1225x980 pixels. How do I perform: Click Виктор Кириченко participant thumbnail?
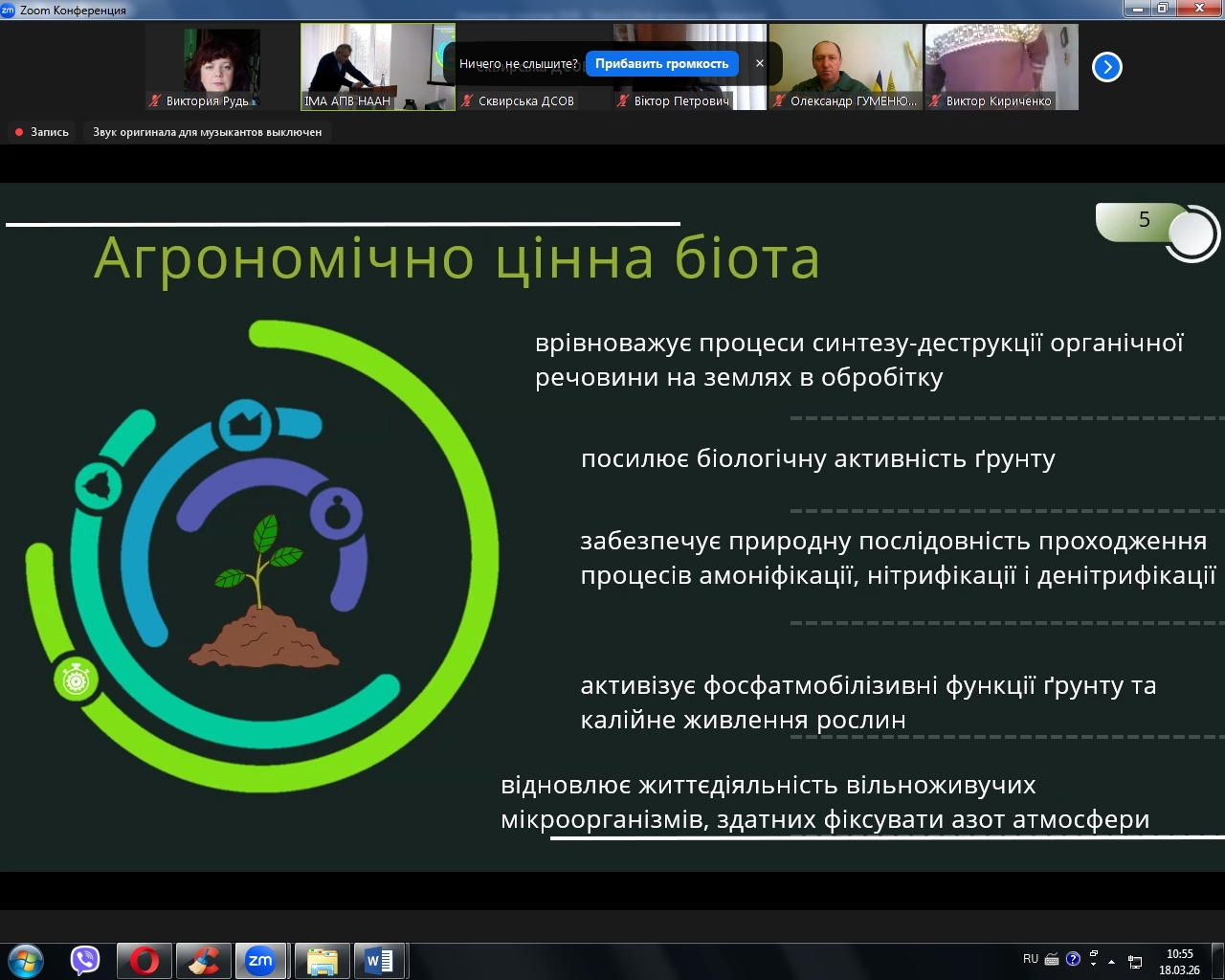(1001, 67)
